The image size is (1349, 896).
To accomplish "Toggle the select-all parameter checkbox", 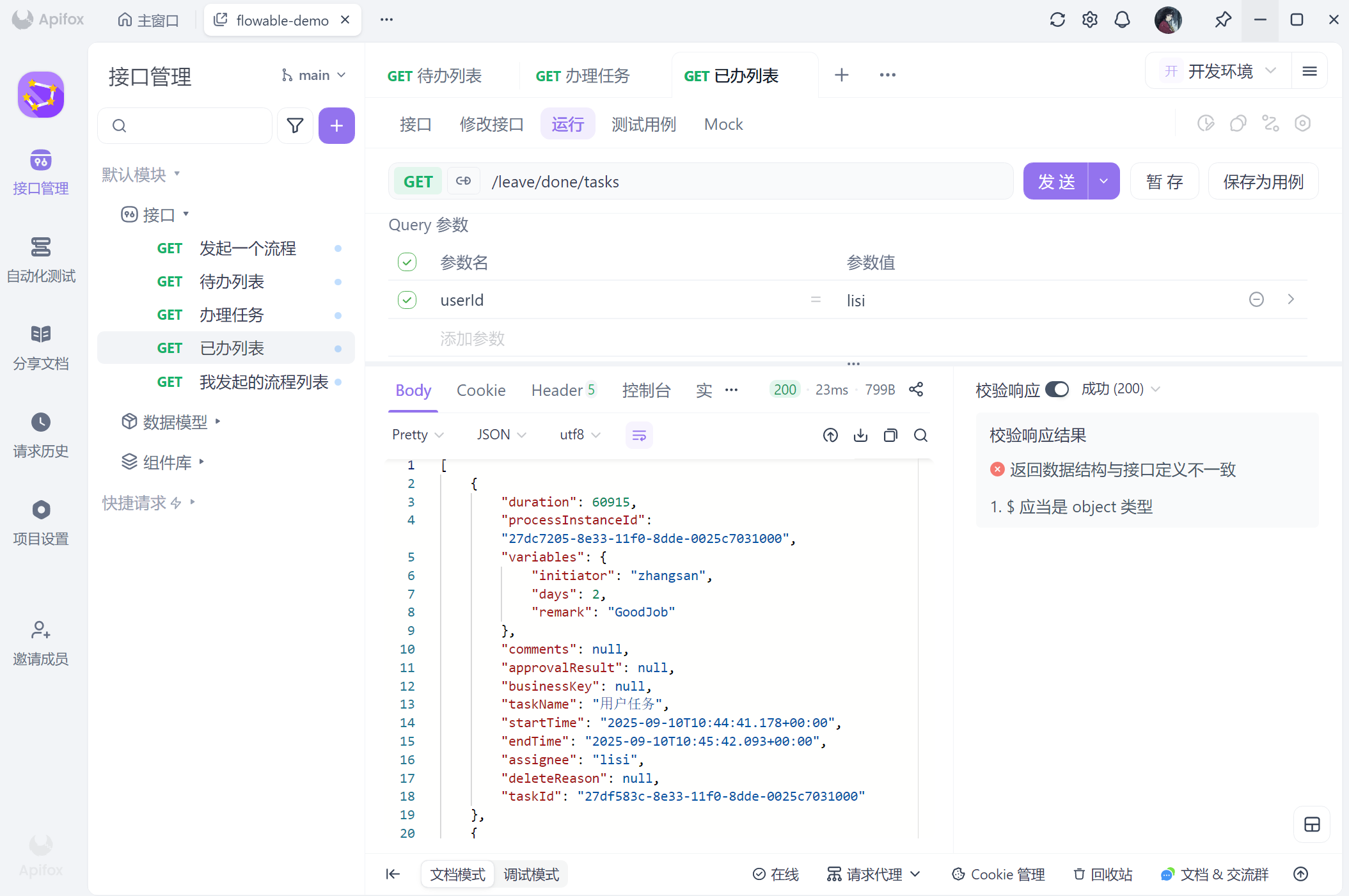I will click(x=407, y=262).
